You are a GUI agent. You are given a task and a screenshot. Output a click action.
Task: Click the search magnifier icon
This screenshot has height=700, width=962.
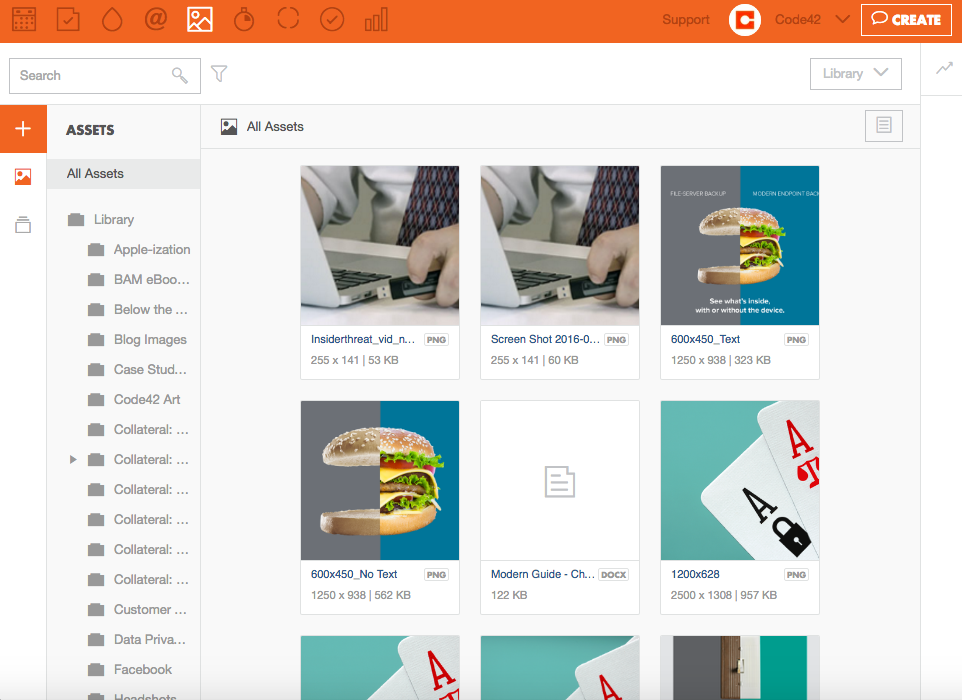pyautogui.click(x=180, y=75)
